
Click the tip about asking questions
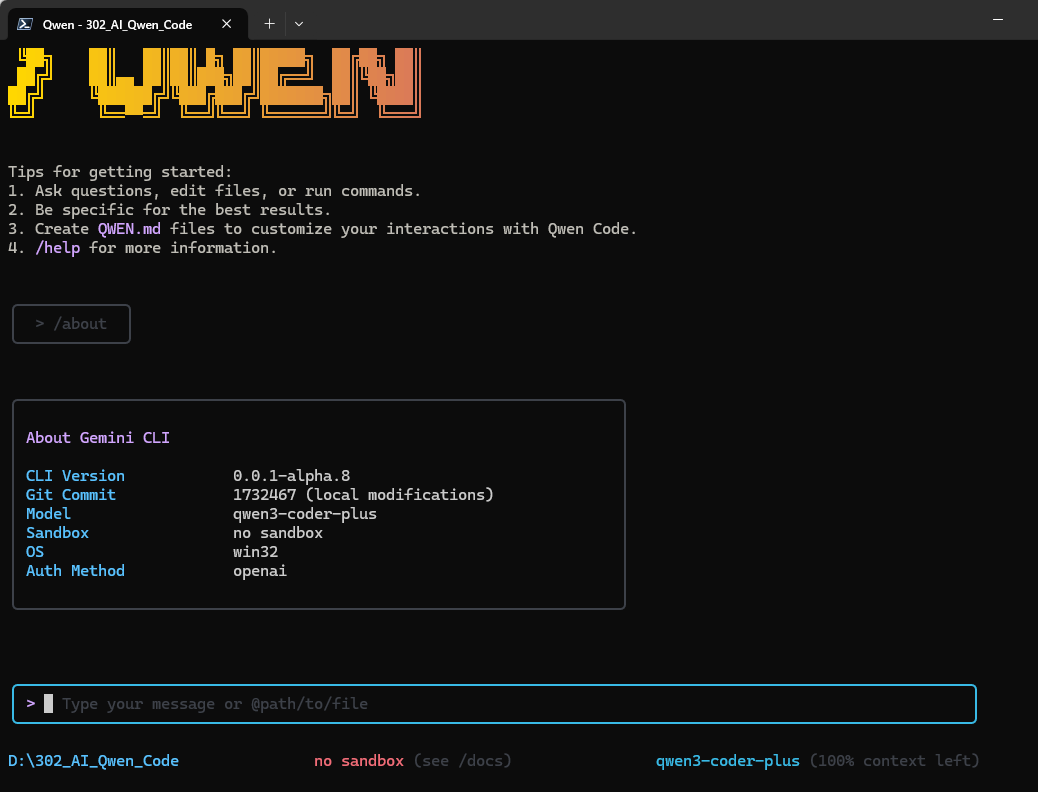[x=214, y=191]
